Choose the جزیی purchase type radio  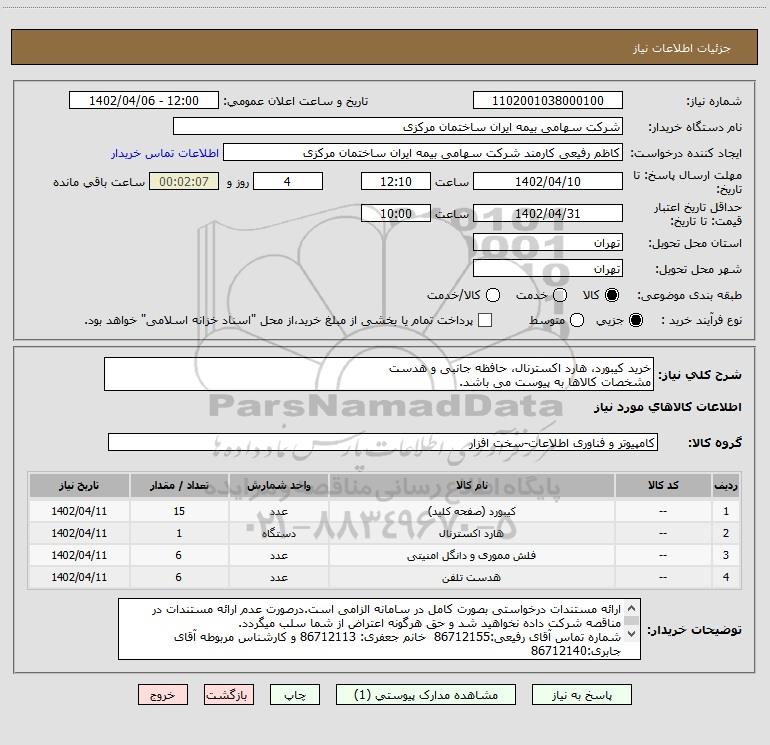coord(635,320)
